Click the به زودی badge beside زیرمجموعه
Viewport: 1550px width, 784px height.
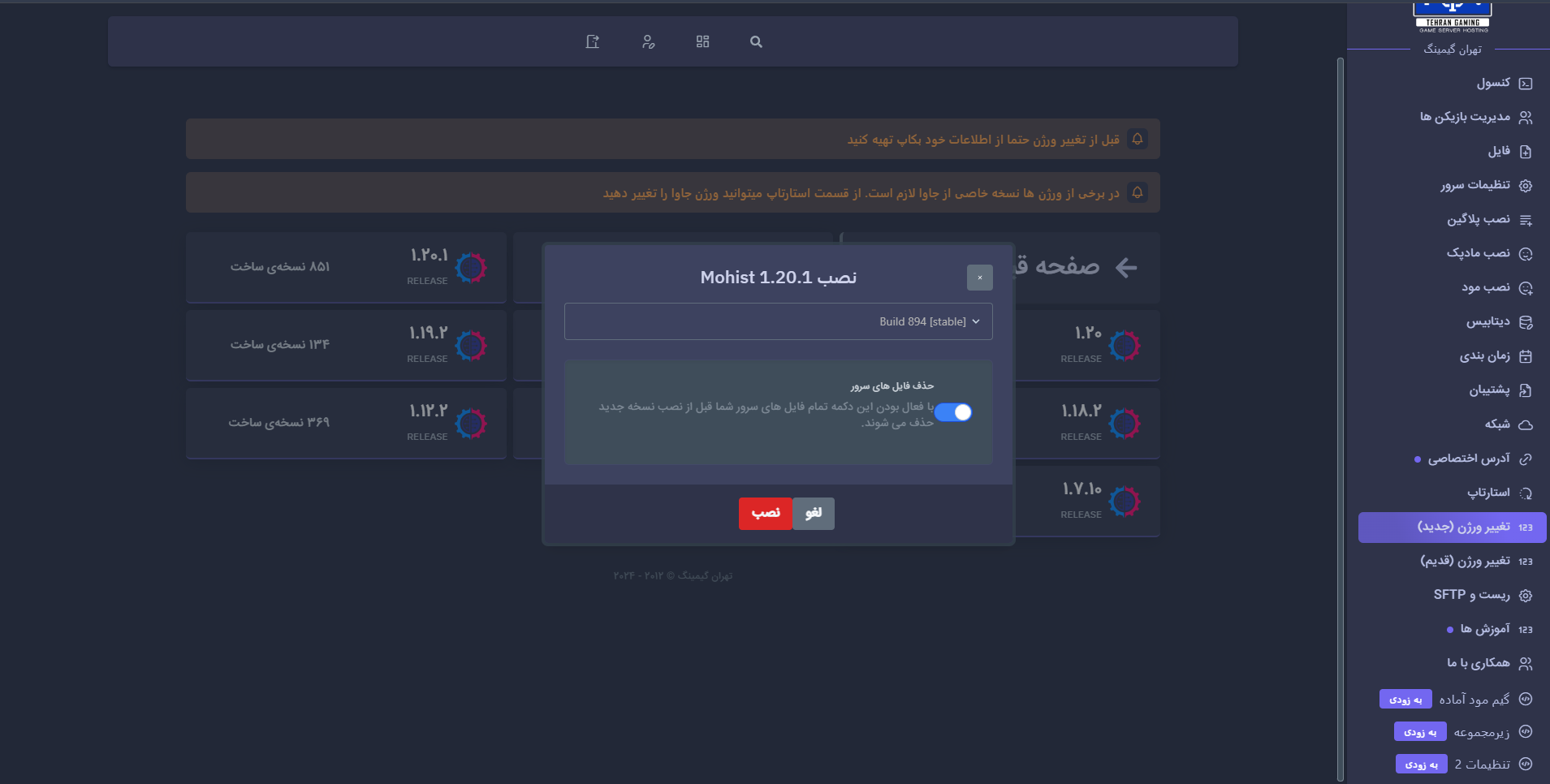click(x=1420, y=733)
